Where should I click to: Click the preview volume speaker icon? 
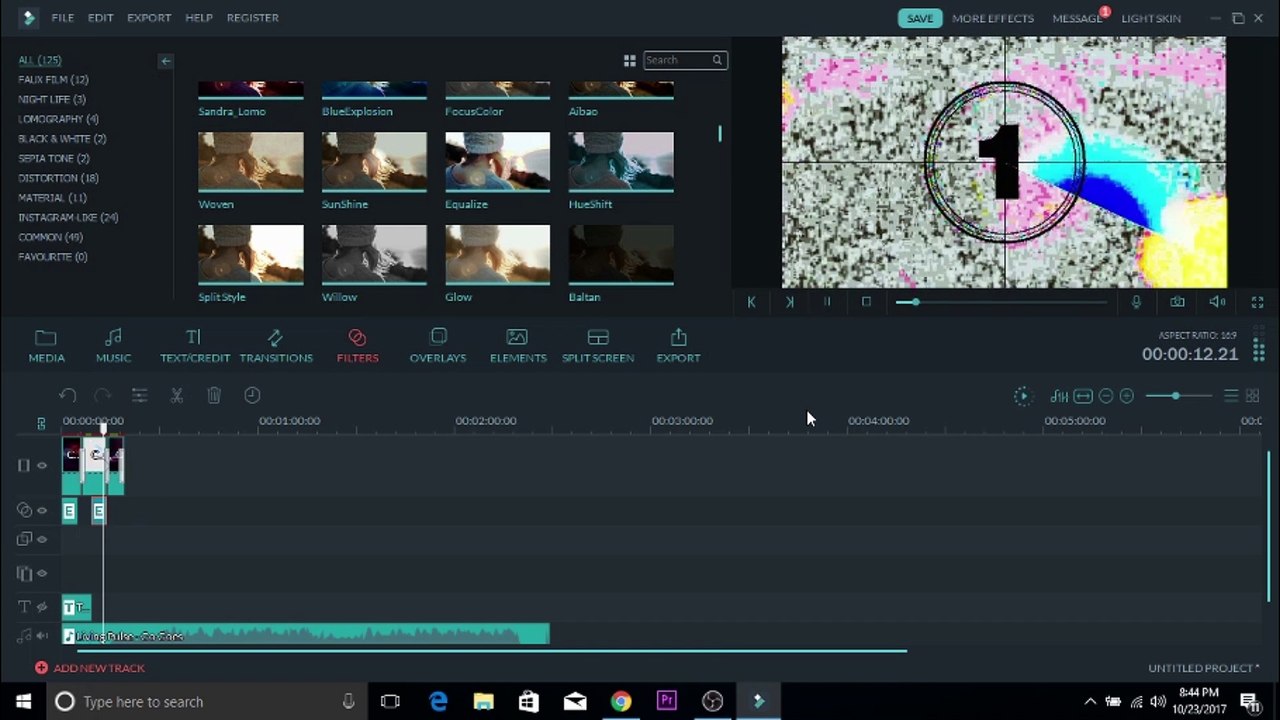(x=1217, y=302)
